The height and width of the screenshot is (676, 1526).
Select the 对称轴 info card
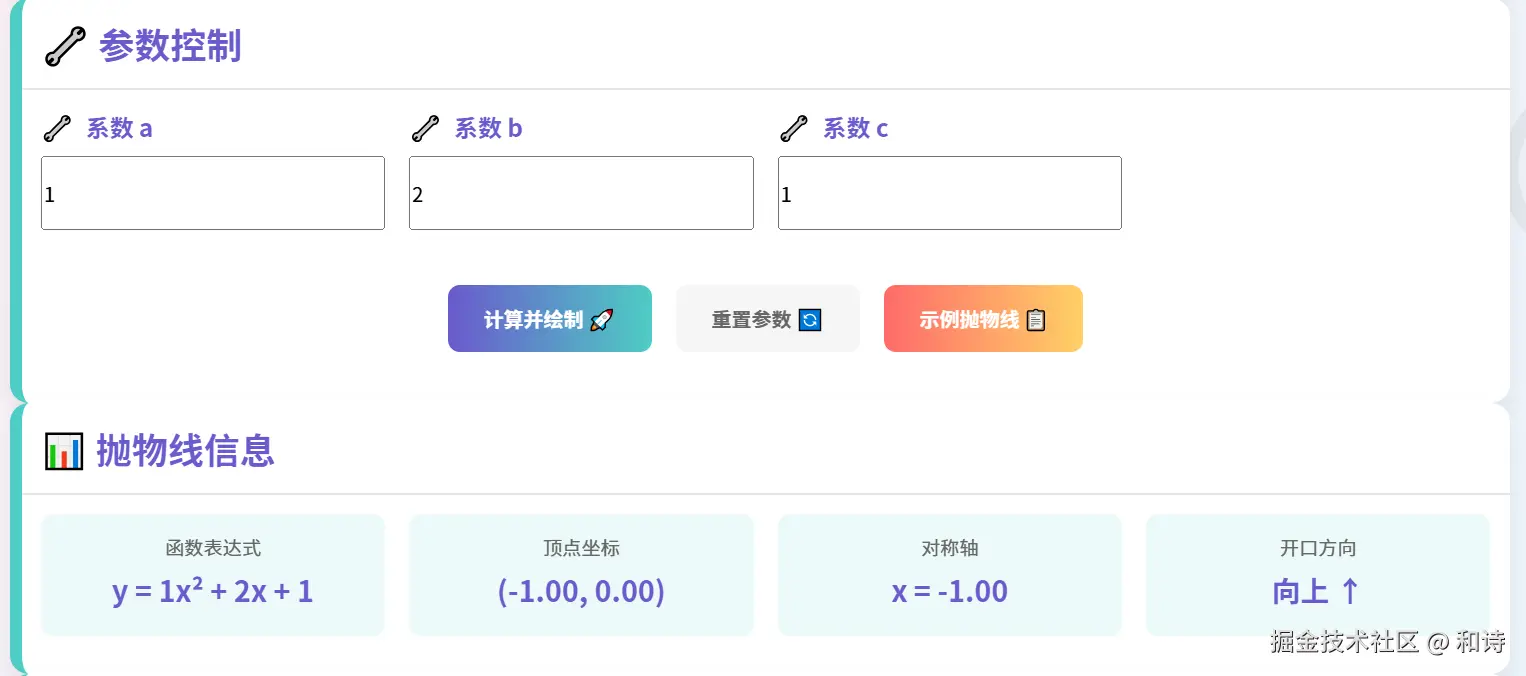click(949, 575)
